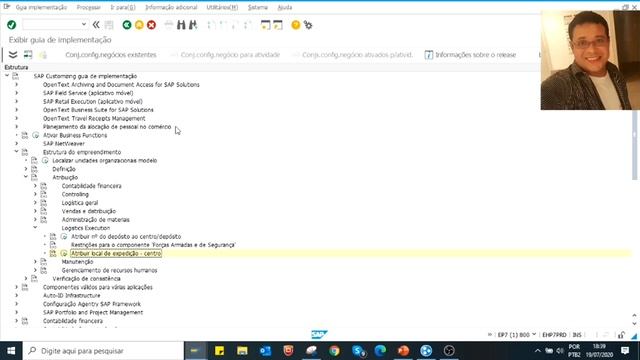Execute Atribuir local de expedição - centro icon
The width and height of the screenshot is (640, 360).
64,253
